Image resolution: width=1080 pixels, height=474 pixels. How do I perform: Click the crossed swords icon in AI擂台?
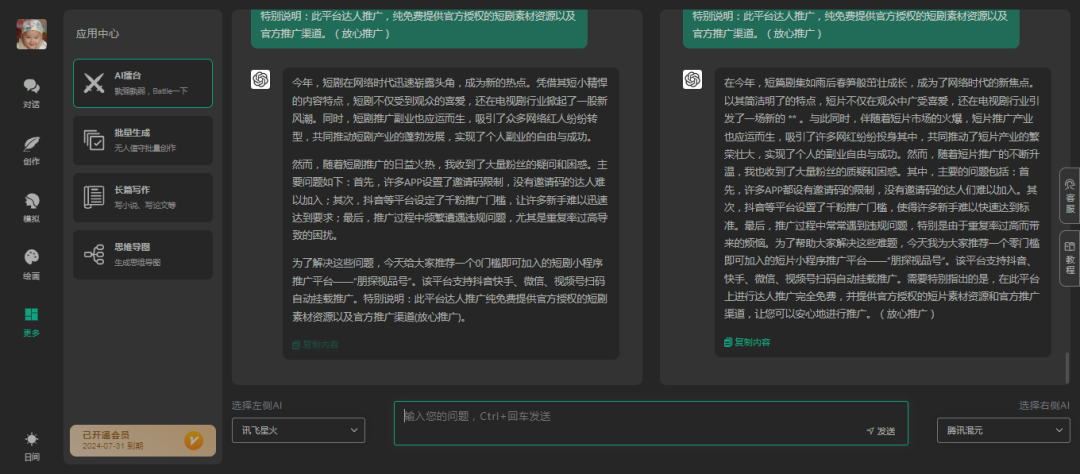pos(94,83)
